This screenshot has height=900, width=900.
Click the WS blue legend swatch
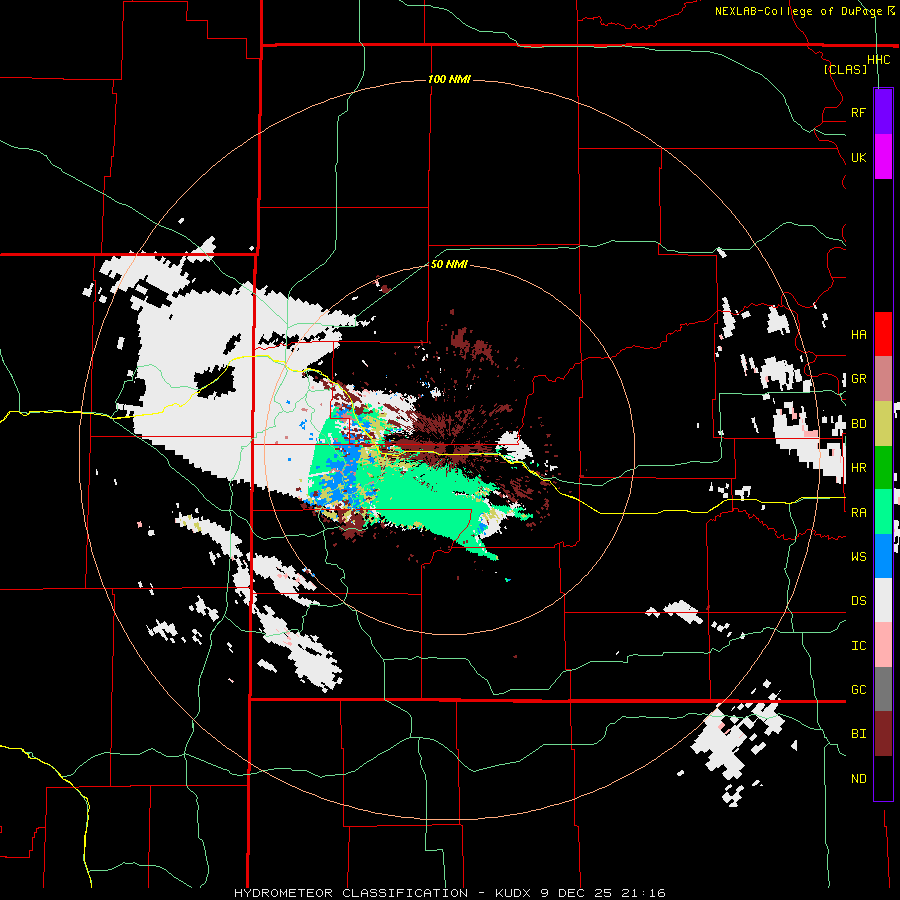(883, 556)
